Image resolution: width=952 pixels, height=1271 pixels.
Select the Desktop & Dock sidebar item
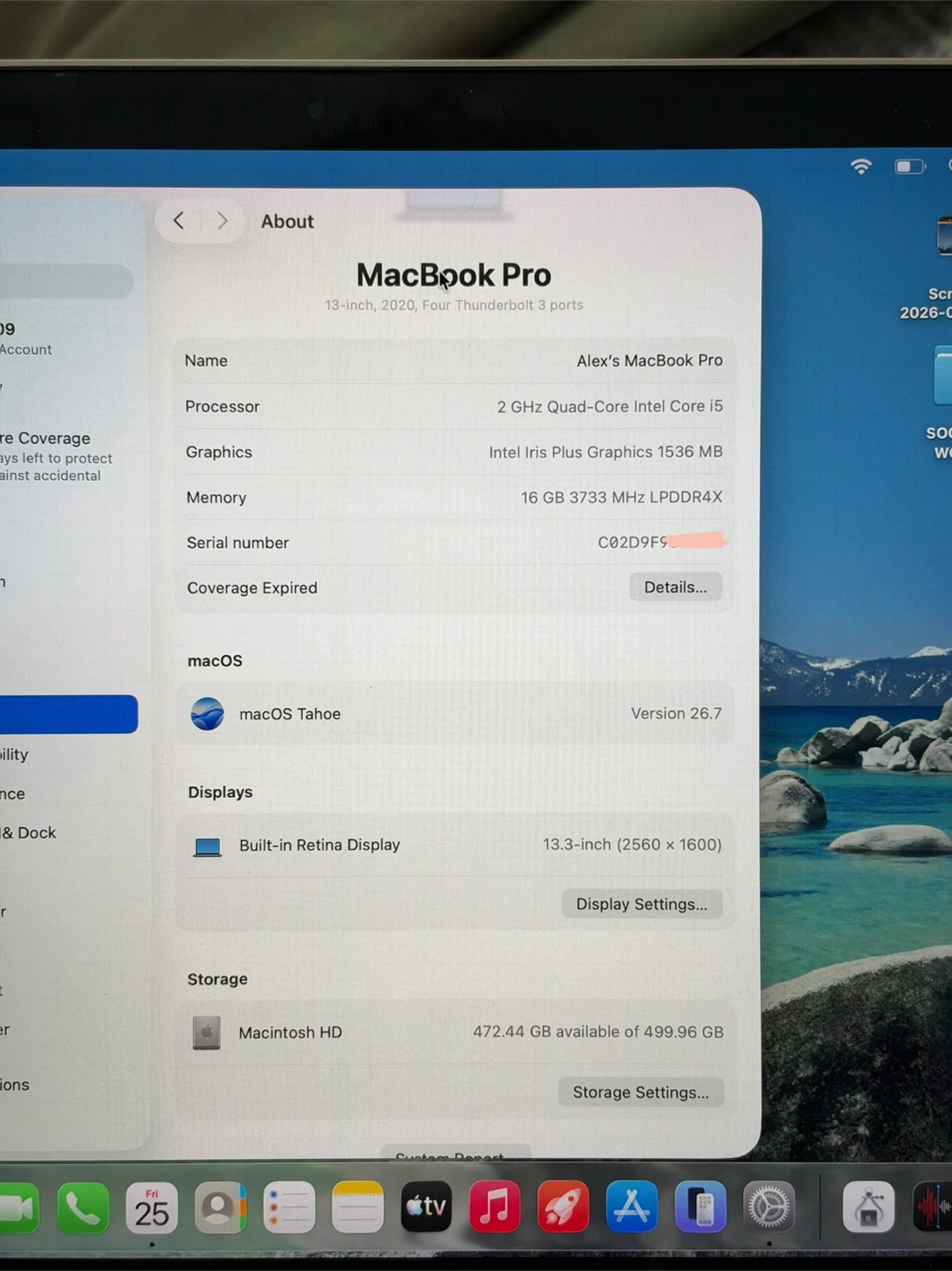tap(28, 832)
